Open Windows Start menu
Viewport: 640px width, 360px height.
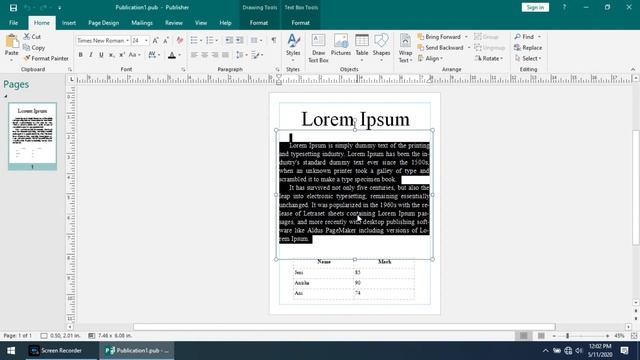[x=11, y=351]
